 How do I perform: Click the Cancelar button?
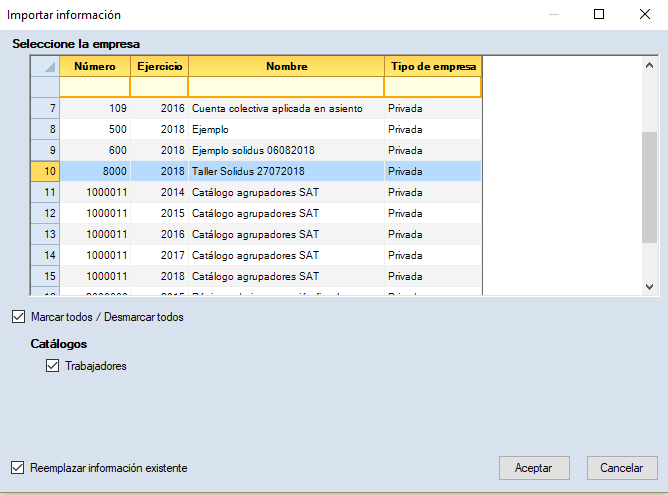point(621,468)
